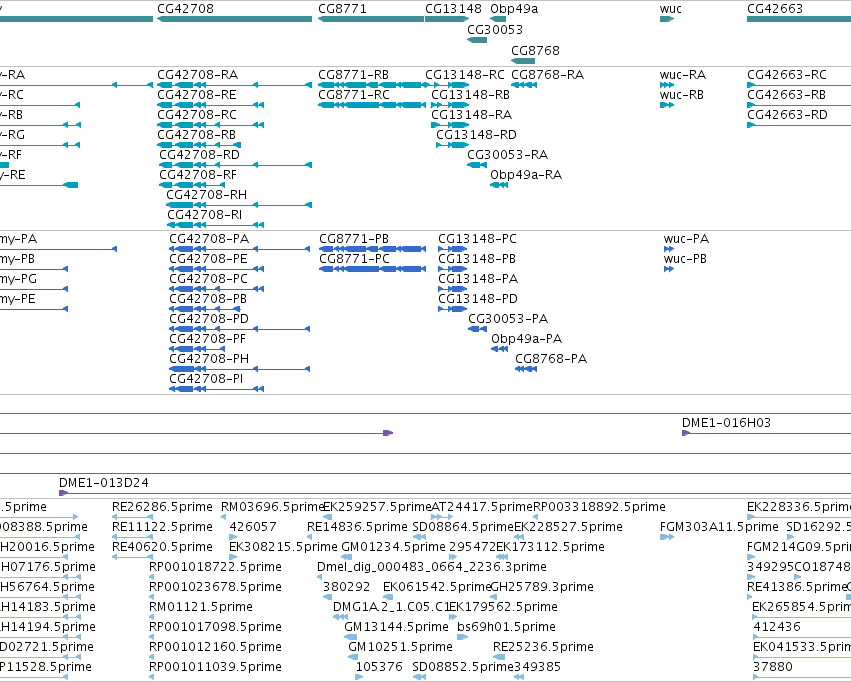The height and width of the screenshot is (682, 851).
Task: Select protein CG42708-PI
Action: point(206,379)
